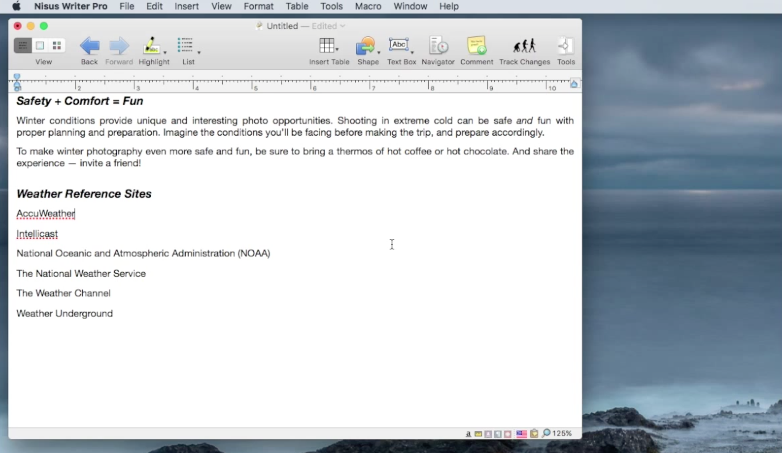Click in paragraph starting To make winter photography
This screenshot has height=453, width=782.
pyautogui.click(x=295, y=157)
